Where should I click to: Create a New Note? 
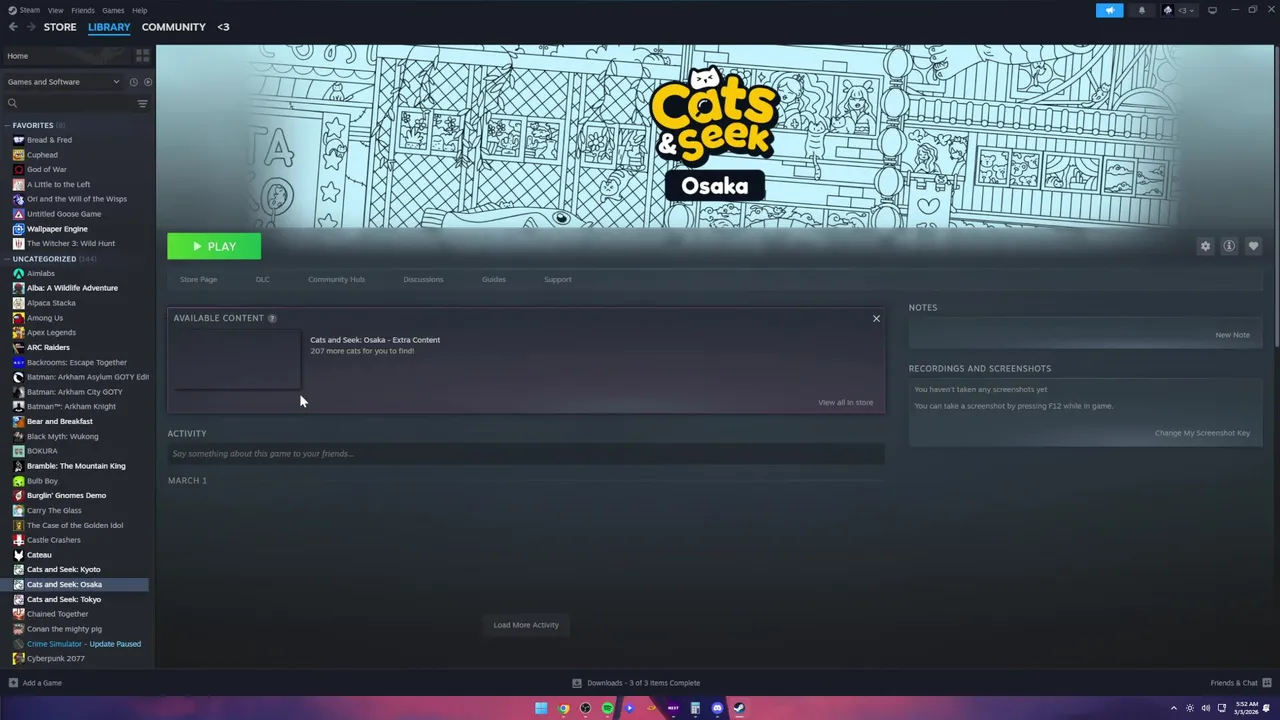click(x=1232, y=335)
